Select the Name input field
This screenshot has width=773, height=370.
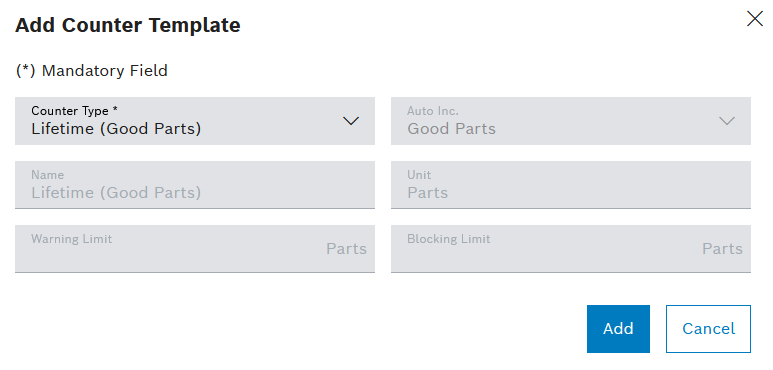coord(195,185)
